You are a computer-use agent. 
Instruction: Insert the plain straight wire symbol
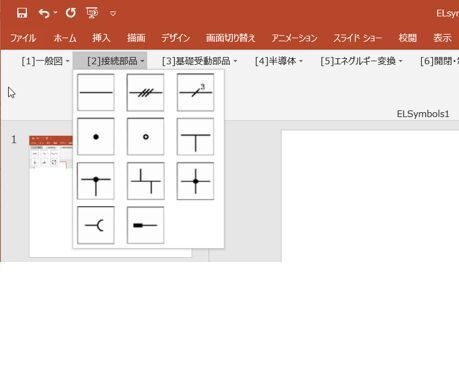click(x=96, y=92)
